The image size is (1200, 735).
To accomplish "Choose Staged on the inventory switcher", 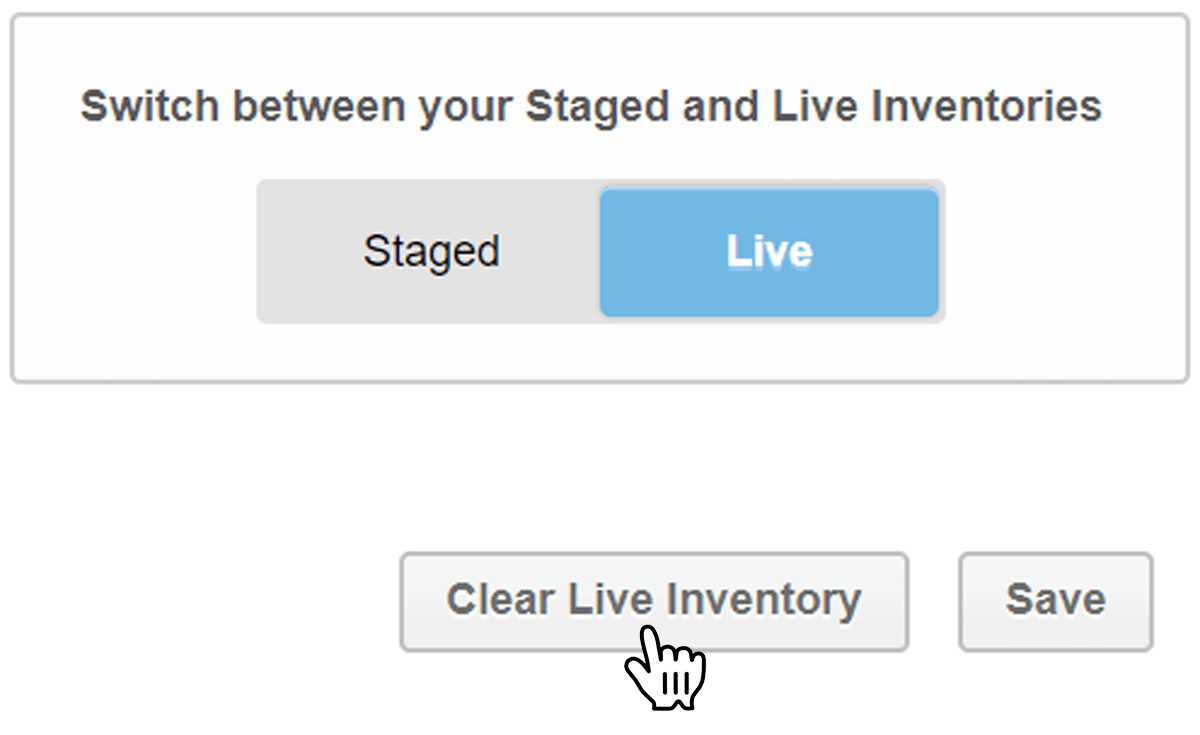I will pos(430,251).
